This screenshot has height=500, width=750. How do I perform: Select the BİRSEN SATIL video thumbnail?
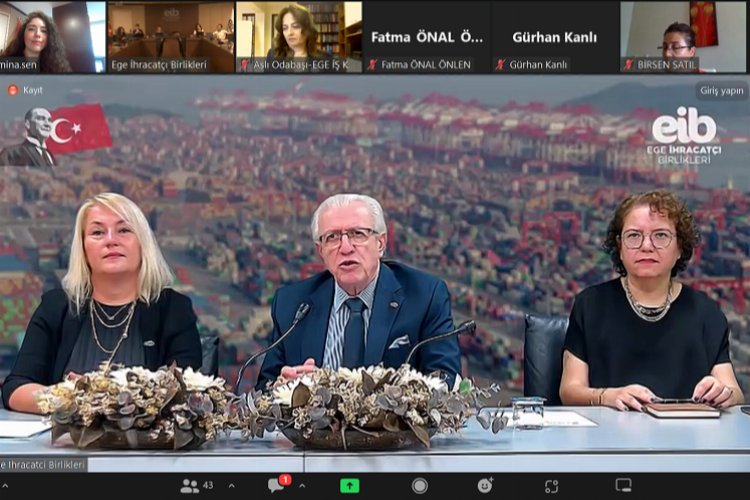(684, 36)
